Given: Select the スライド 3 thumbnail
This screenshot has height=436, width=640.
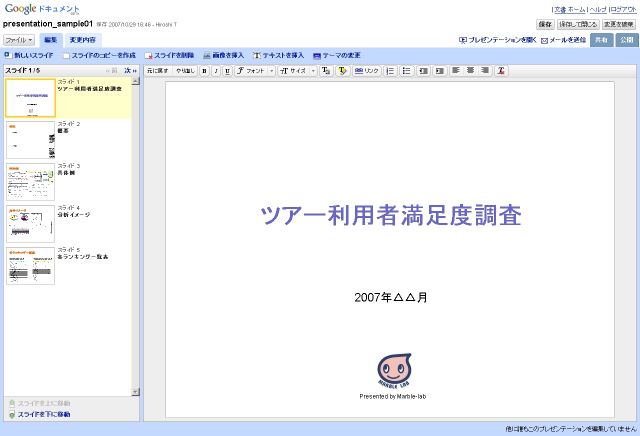Looking at the screenshot, I should (x=30, y=182).
